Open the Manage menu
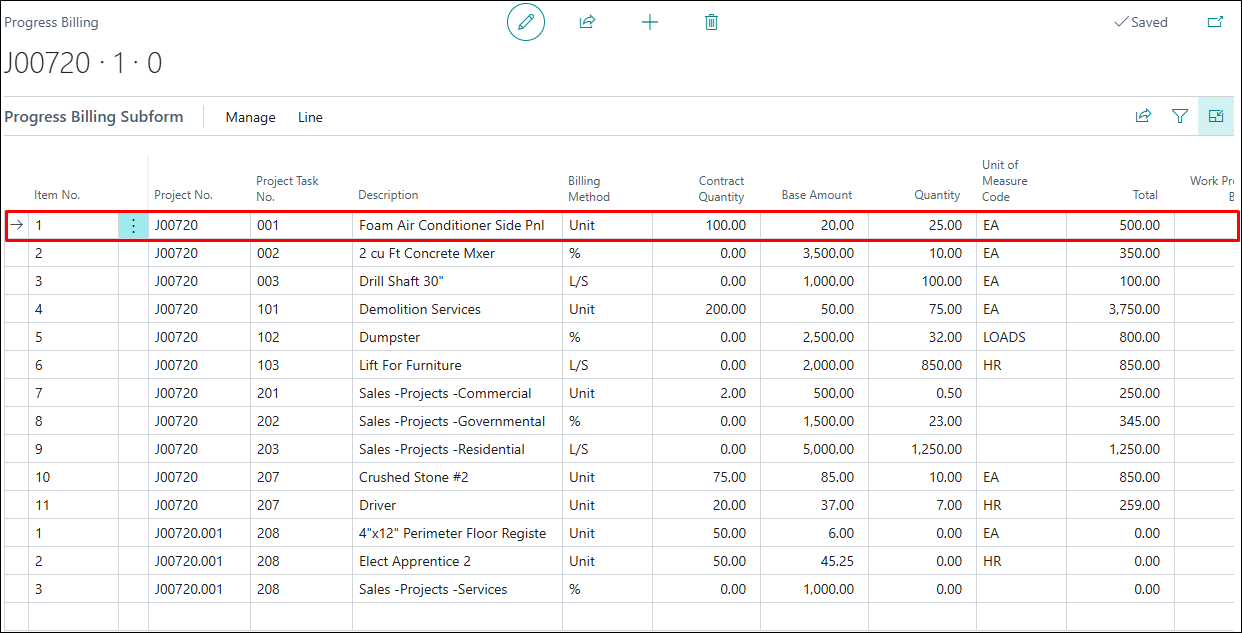 250,117
